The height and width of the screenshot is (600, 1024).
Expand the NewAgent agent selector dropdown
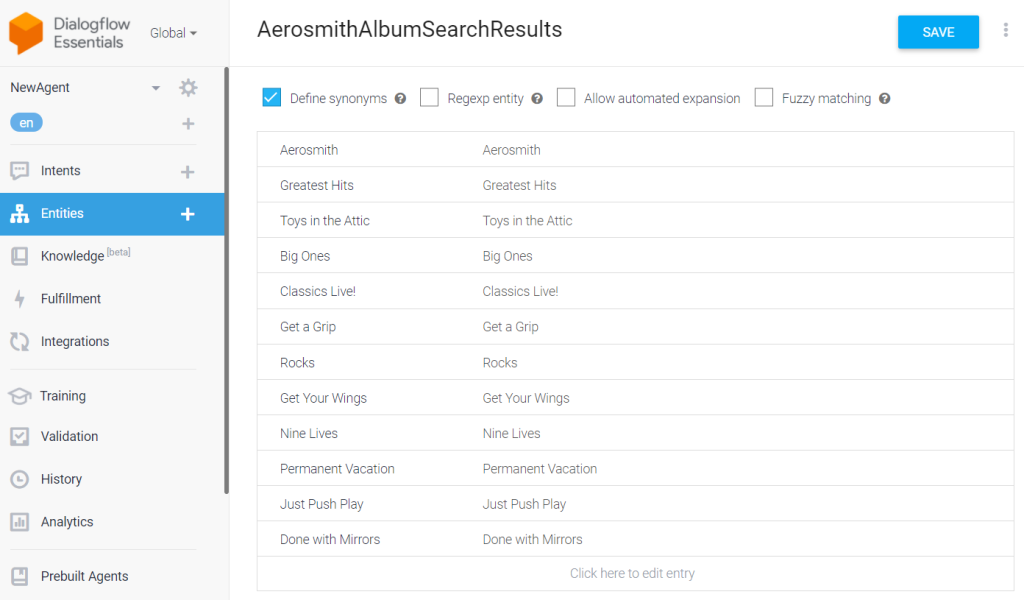pos(155,87)
